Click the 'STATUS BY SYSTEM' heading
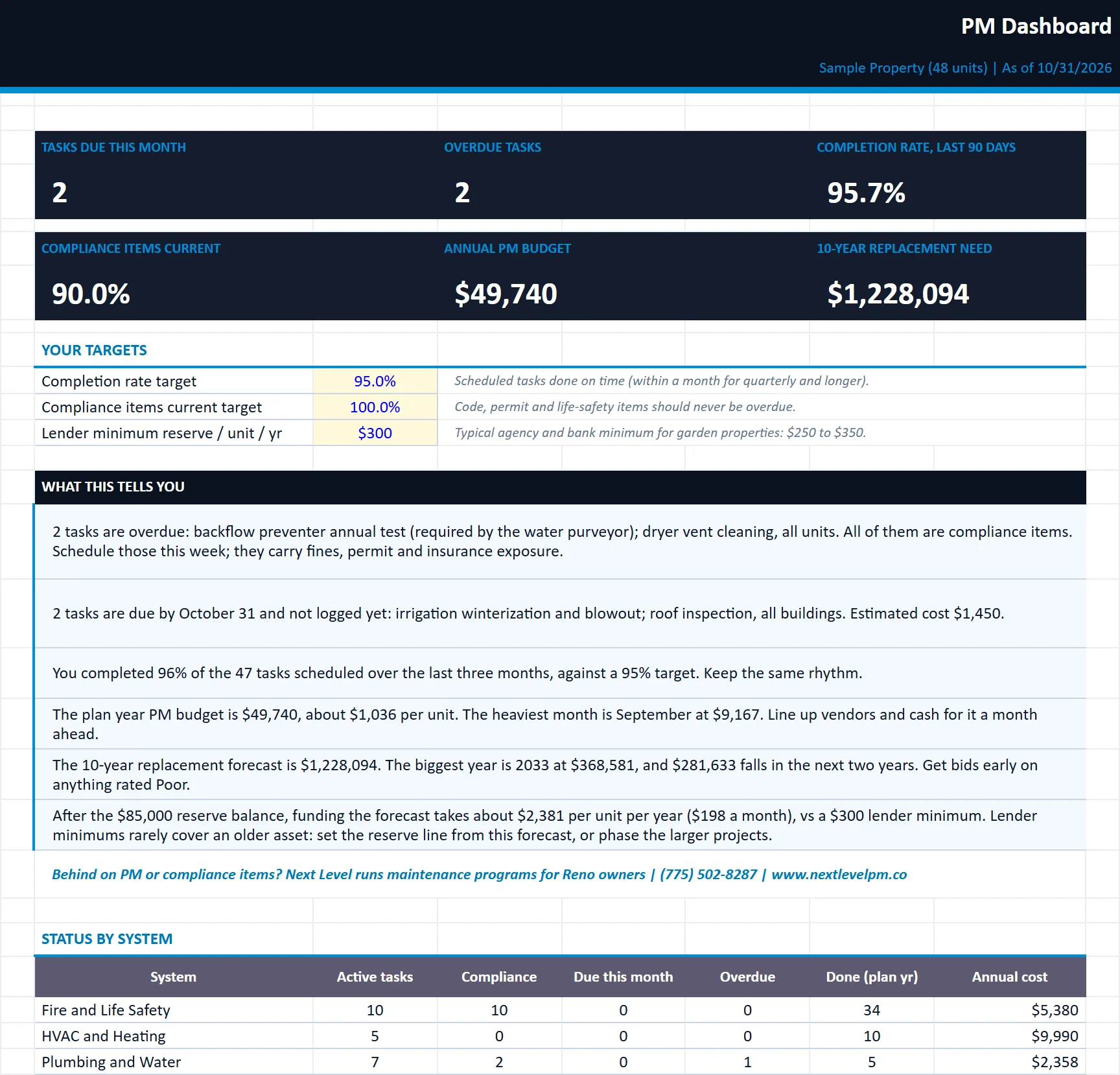 click(x=107, y=939)
